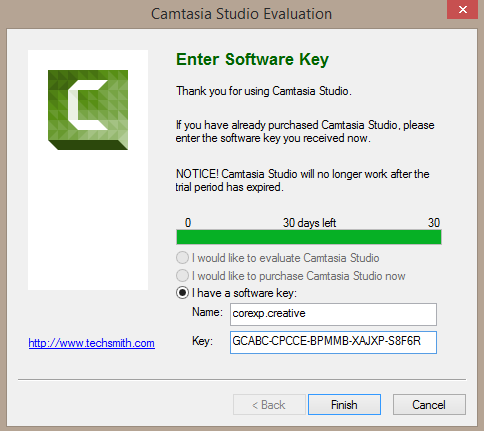Close the Camtasia Studio Evaluation dialog
The height and width of the screenshot is (431, 484).
462,10
